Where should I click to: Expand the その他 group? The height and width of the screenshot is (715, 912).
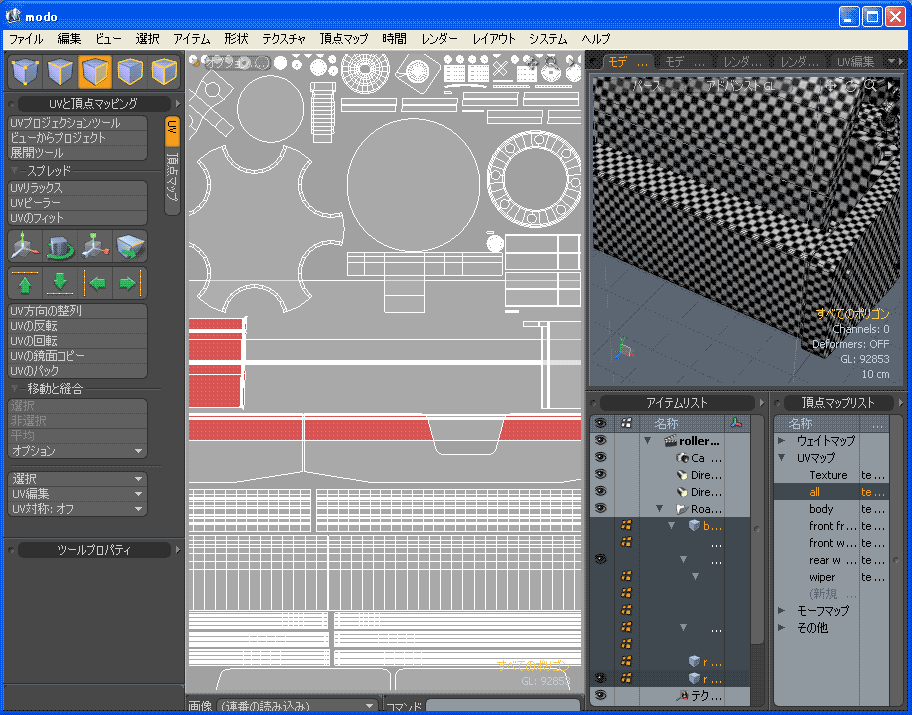[x=782, y=628]
